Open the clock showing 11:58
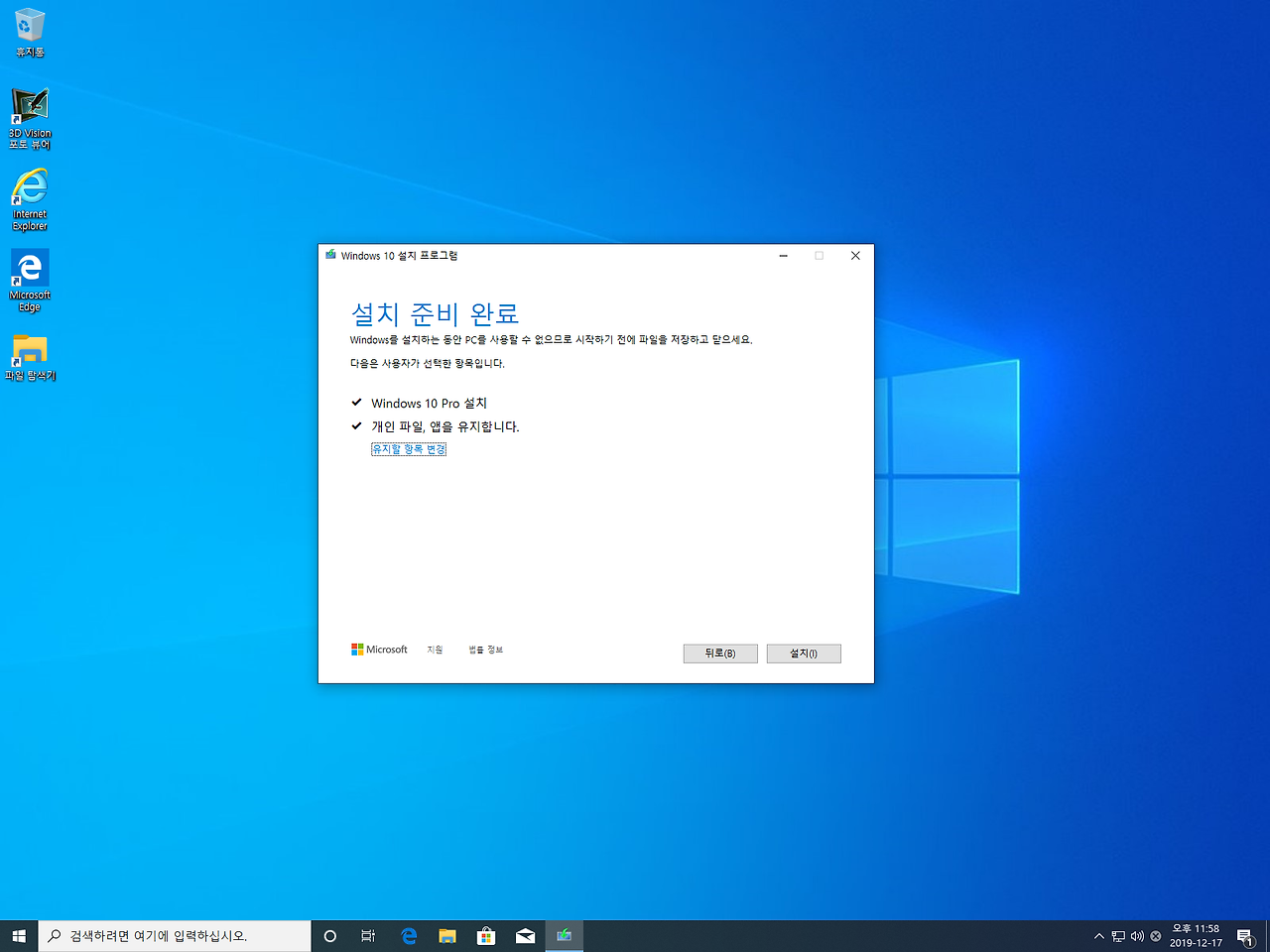 (1196, 936)
